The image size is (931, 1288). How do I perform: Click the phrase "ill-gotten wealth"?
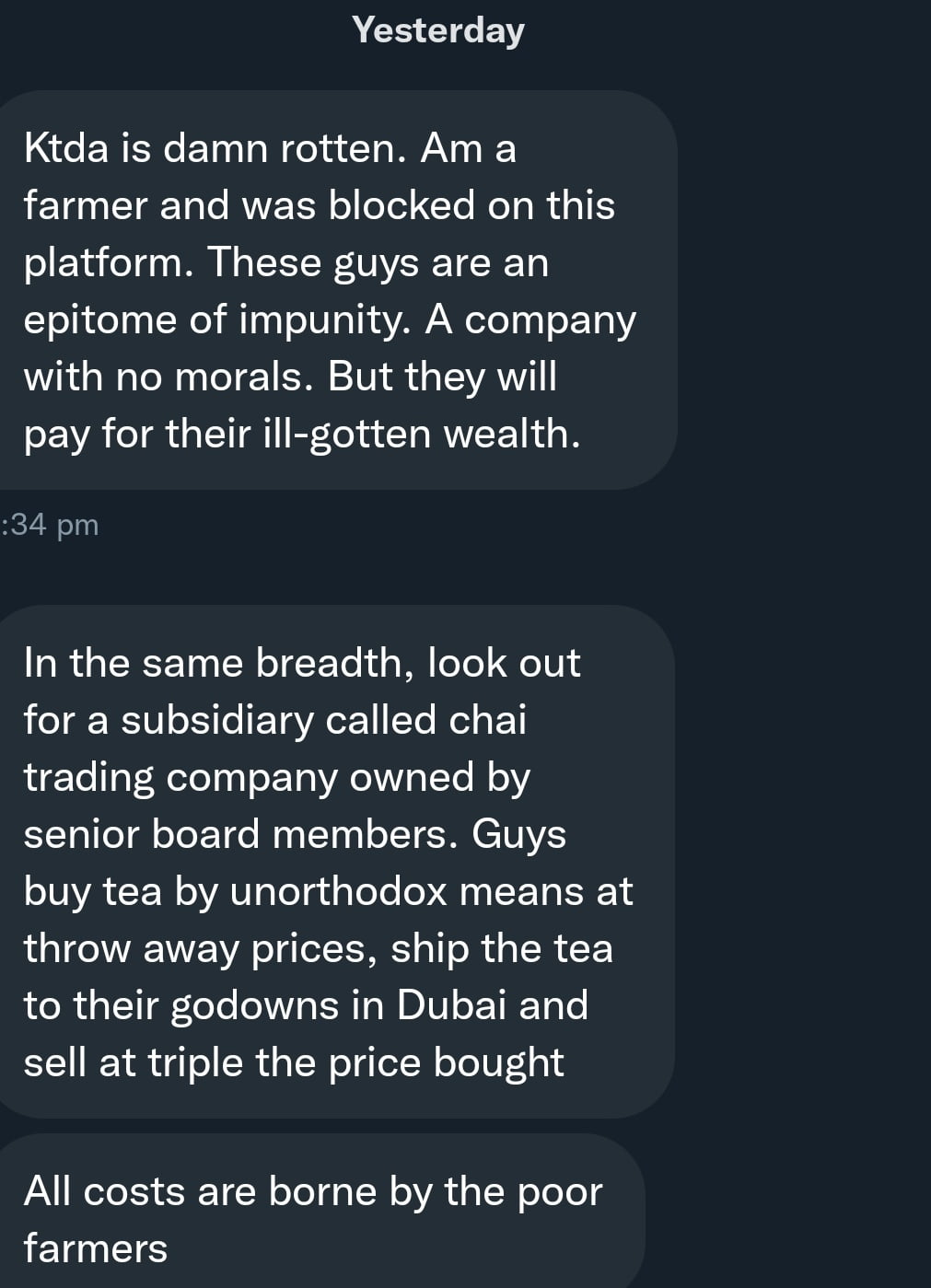pyautogui.click(x=422, y=434)
